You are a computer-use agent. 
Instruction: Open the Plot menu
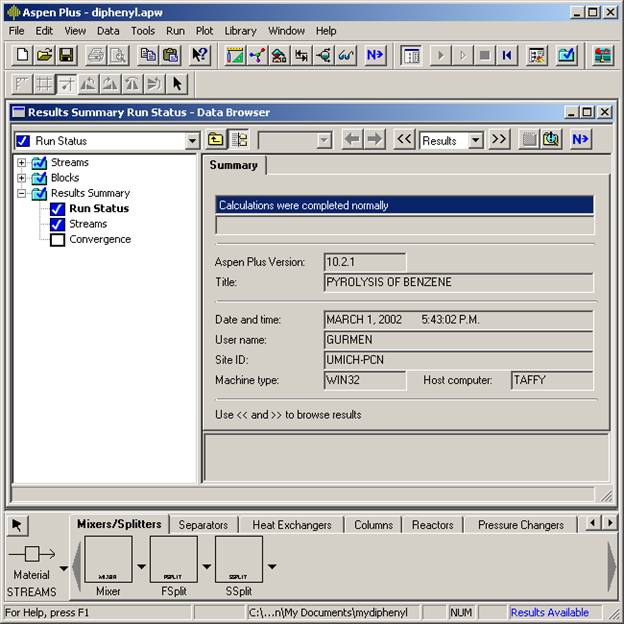[204, 31]
